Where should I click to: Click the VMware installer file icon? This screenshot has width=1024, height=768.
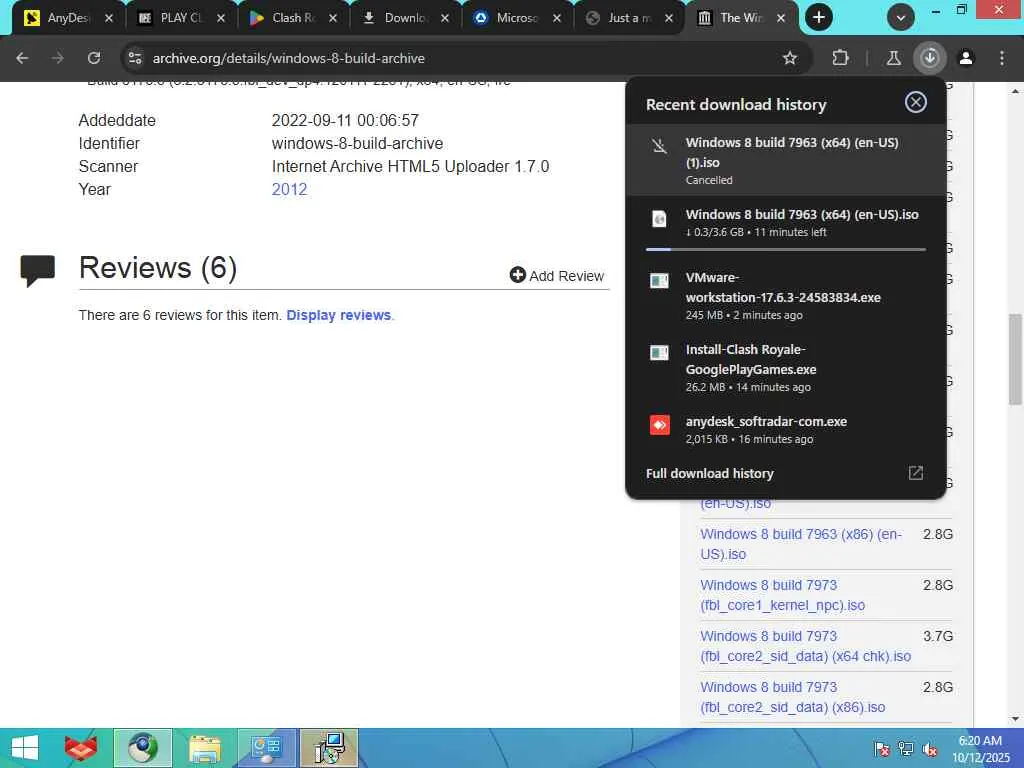click(x=660, y=281)
